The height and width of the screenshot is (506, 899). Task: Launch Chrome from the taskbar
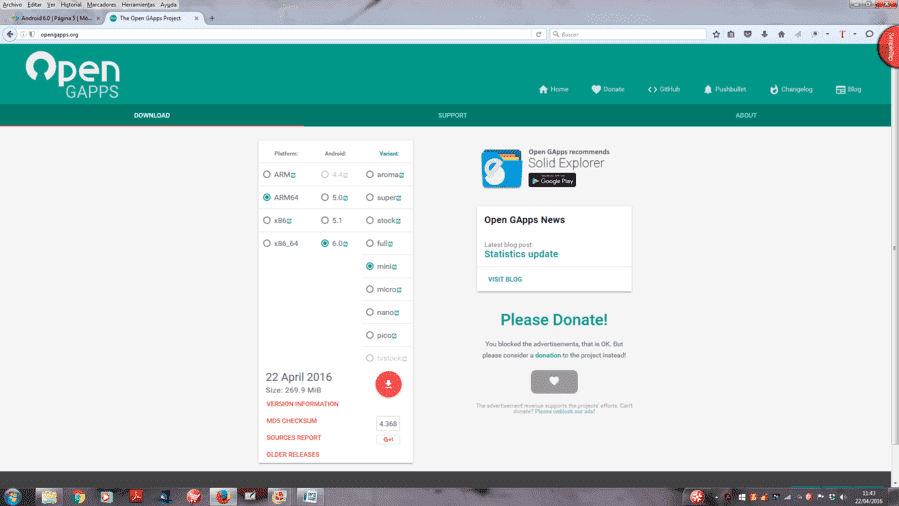(x=79, y=496)
